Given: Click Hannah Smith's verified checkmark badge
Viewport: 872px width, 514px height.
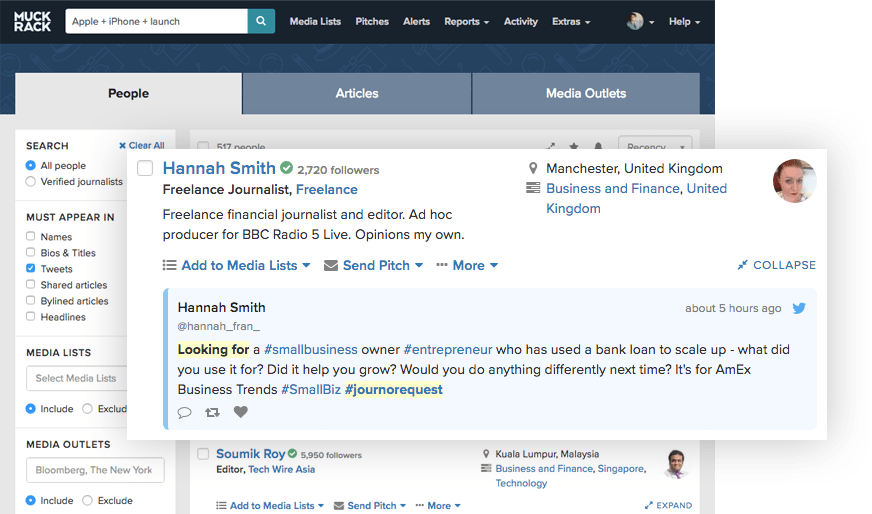Looking at the screenshot, I should pos(286,167).
